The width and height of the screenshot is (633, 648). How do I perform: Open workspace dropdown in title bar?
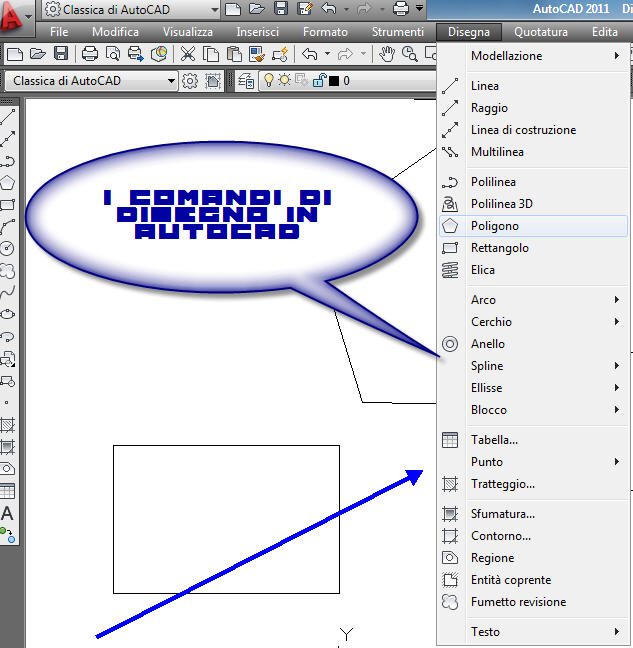131,10
